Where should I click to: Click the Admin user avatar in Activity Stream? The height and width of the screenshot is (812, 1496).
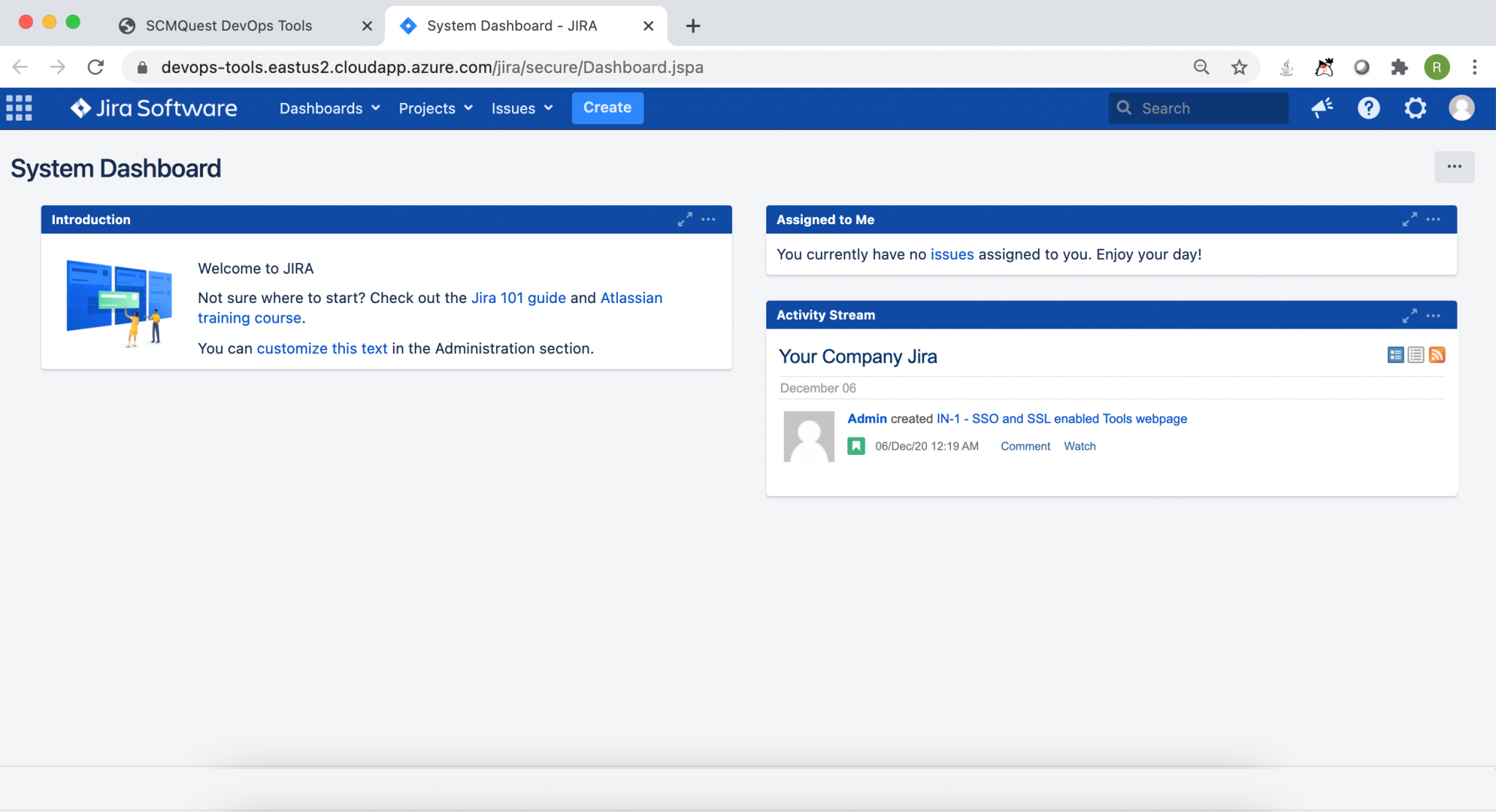(x=809, y=436)
